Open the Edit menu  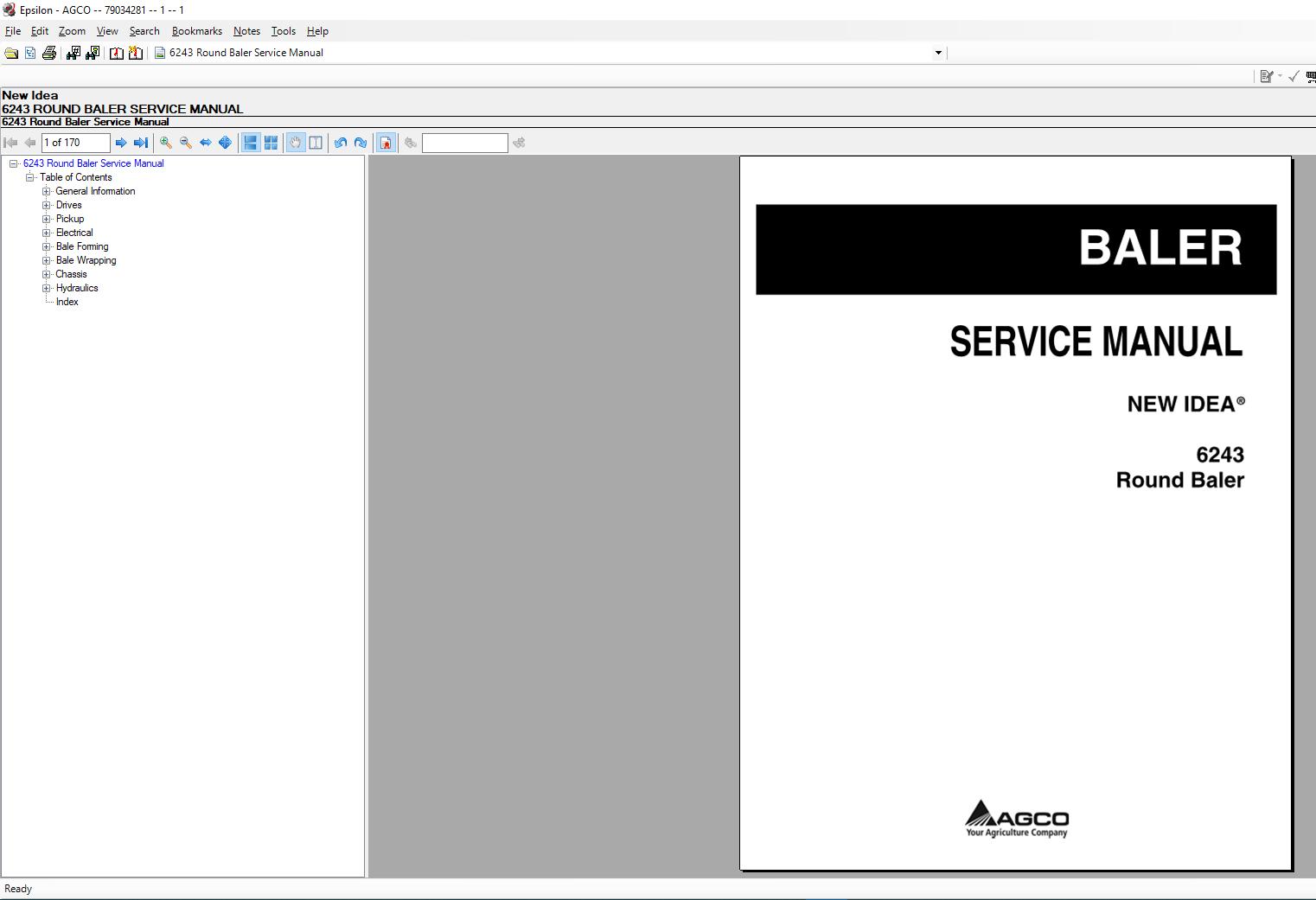[x=40, y=31]
